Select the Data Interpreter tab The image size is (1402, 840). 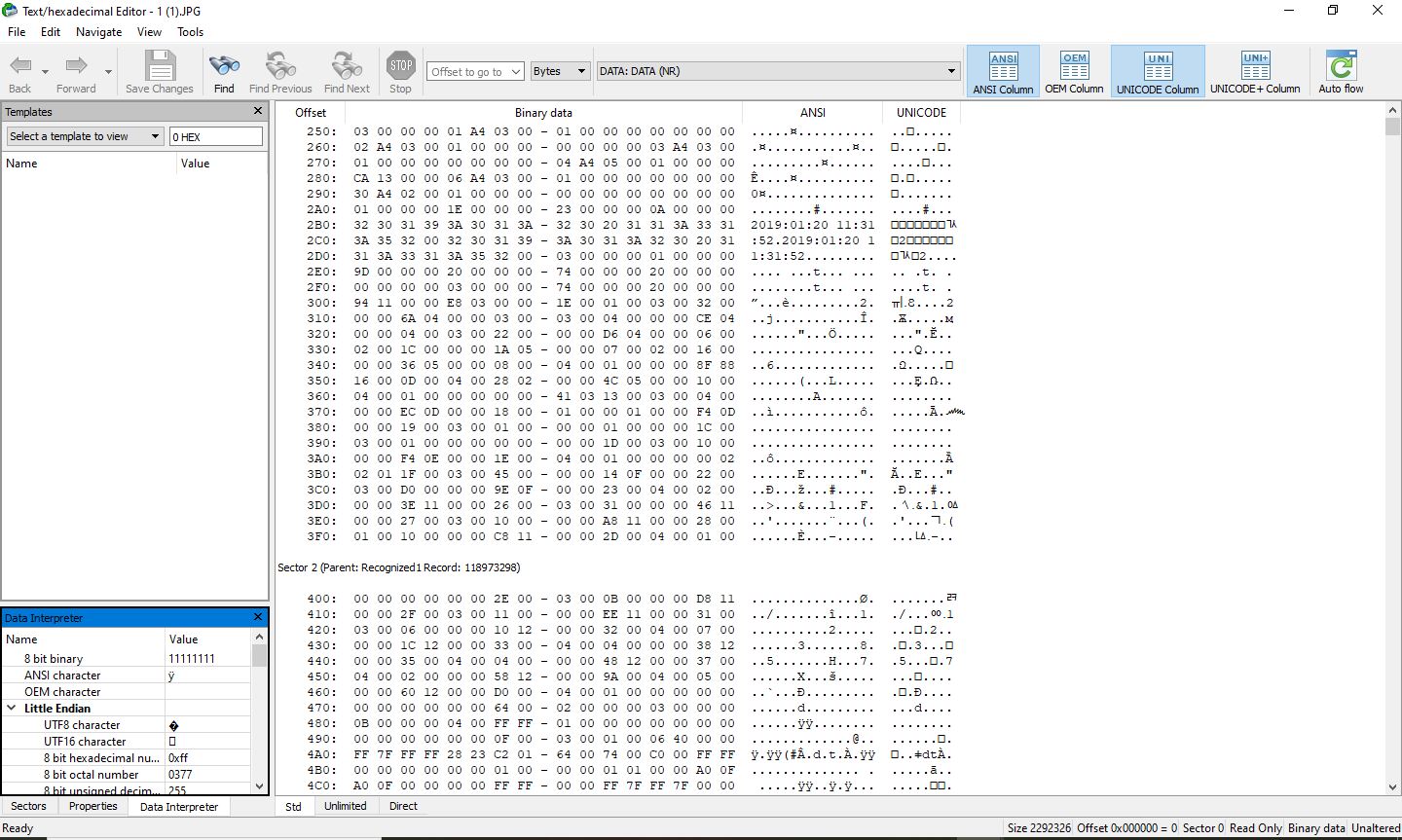point(179,807)
